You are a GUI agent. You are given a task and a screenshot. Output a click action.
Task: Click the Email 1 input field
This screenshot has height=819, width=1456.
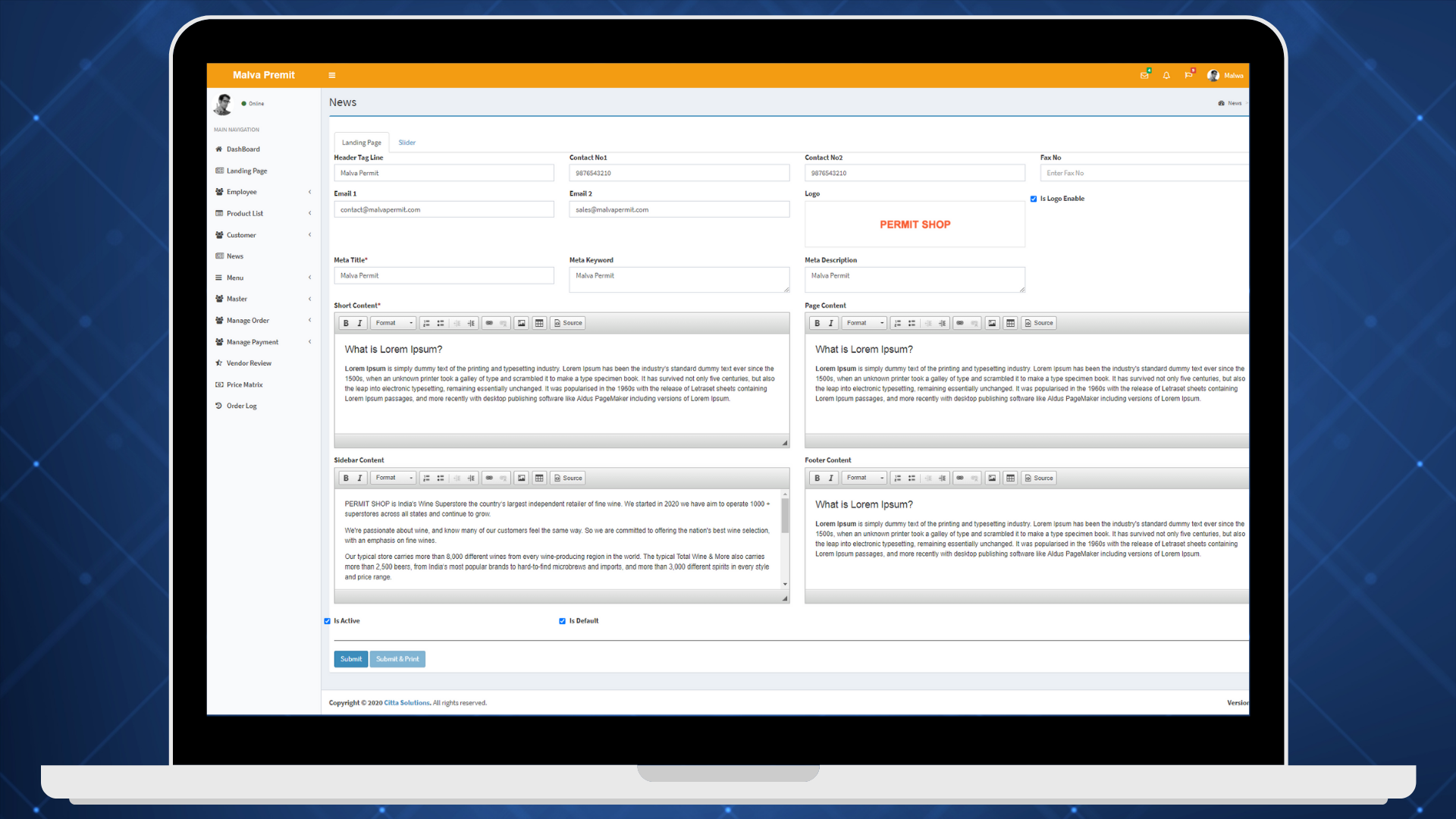(444, 209)
